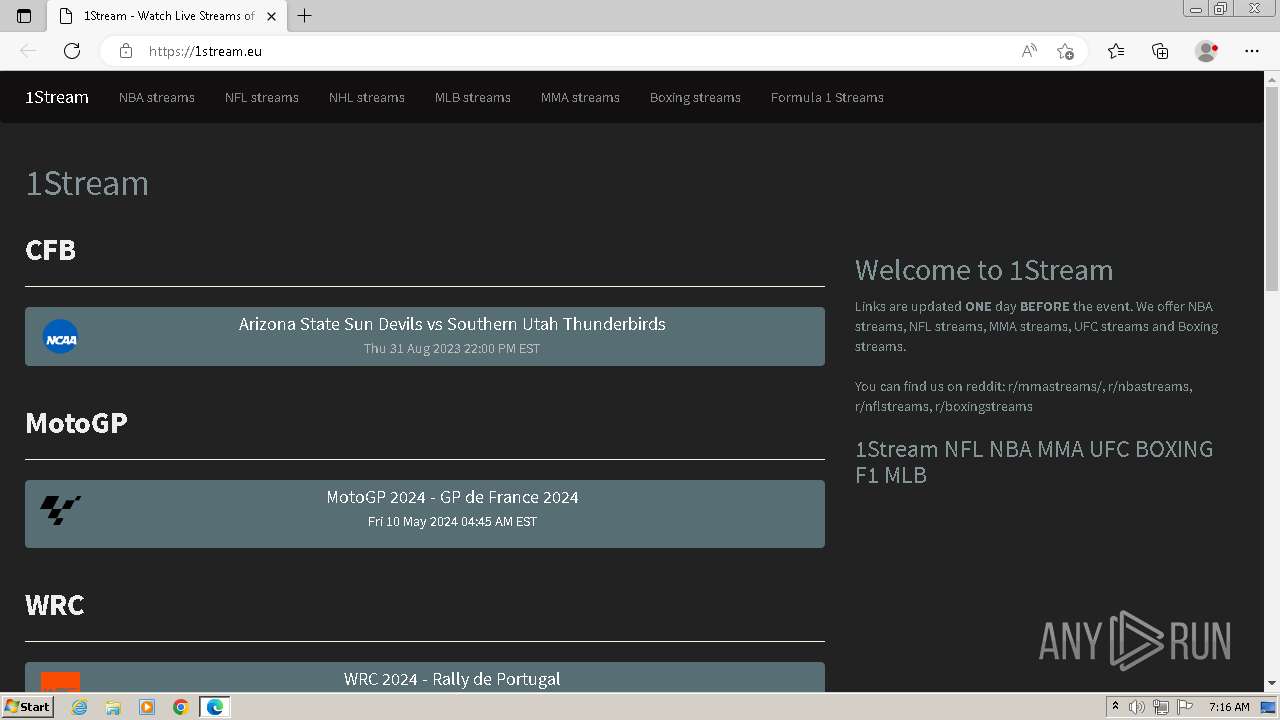The height and width of the screenshot is (720, 1280).
Task: Go to Formula 1 Streams
Action: [827, 97]
